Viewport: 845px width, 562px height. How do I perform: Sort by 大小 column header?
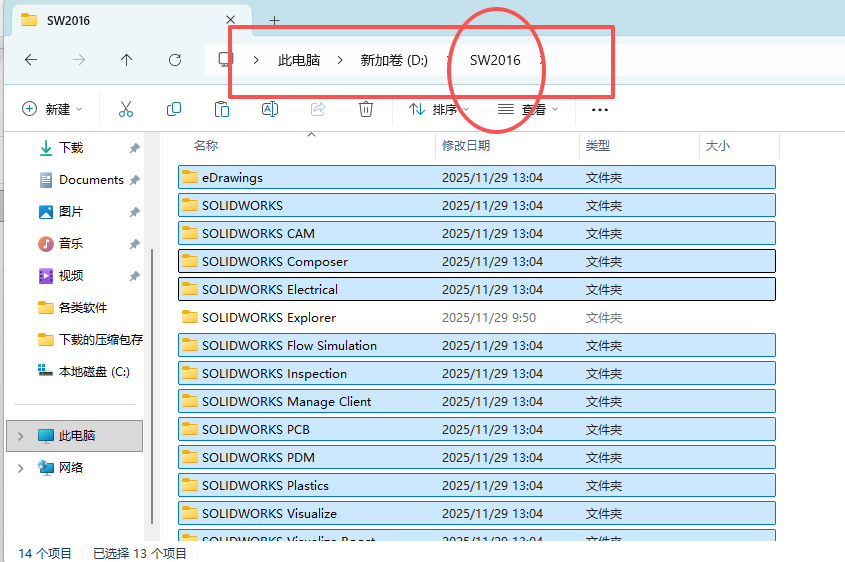[717, 145]
